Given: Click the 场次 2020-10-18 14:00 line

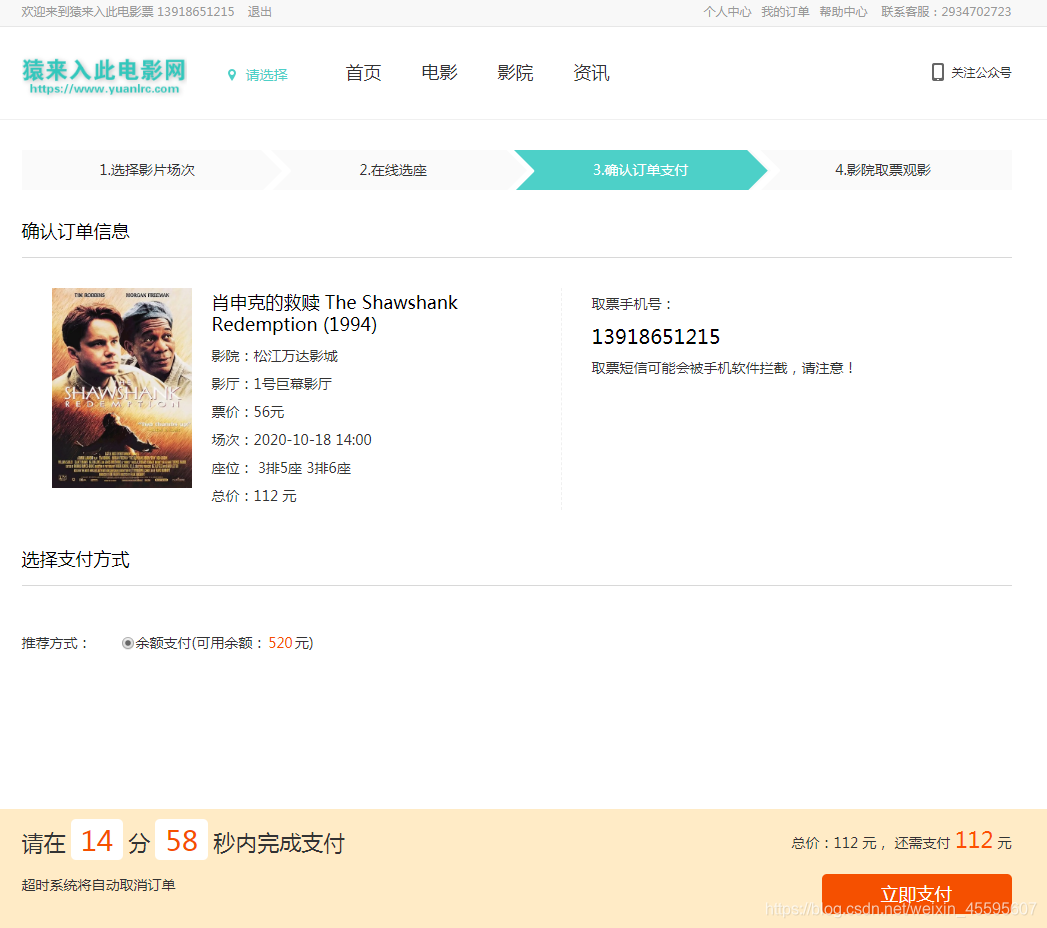Looking at the screenshot, I should (292, 440).
